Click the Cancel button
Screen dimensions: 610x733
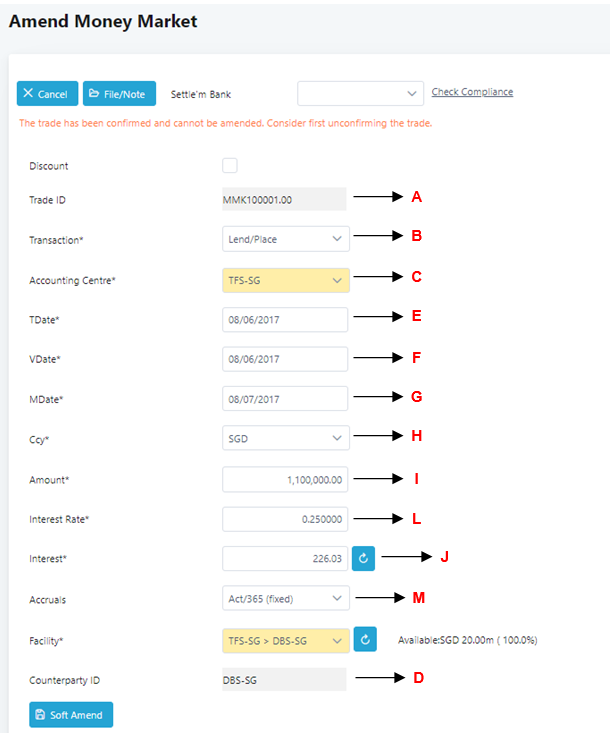click(47, 93)
